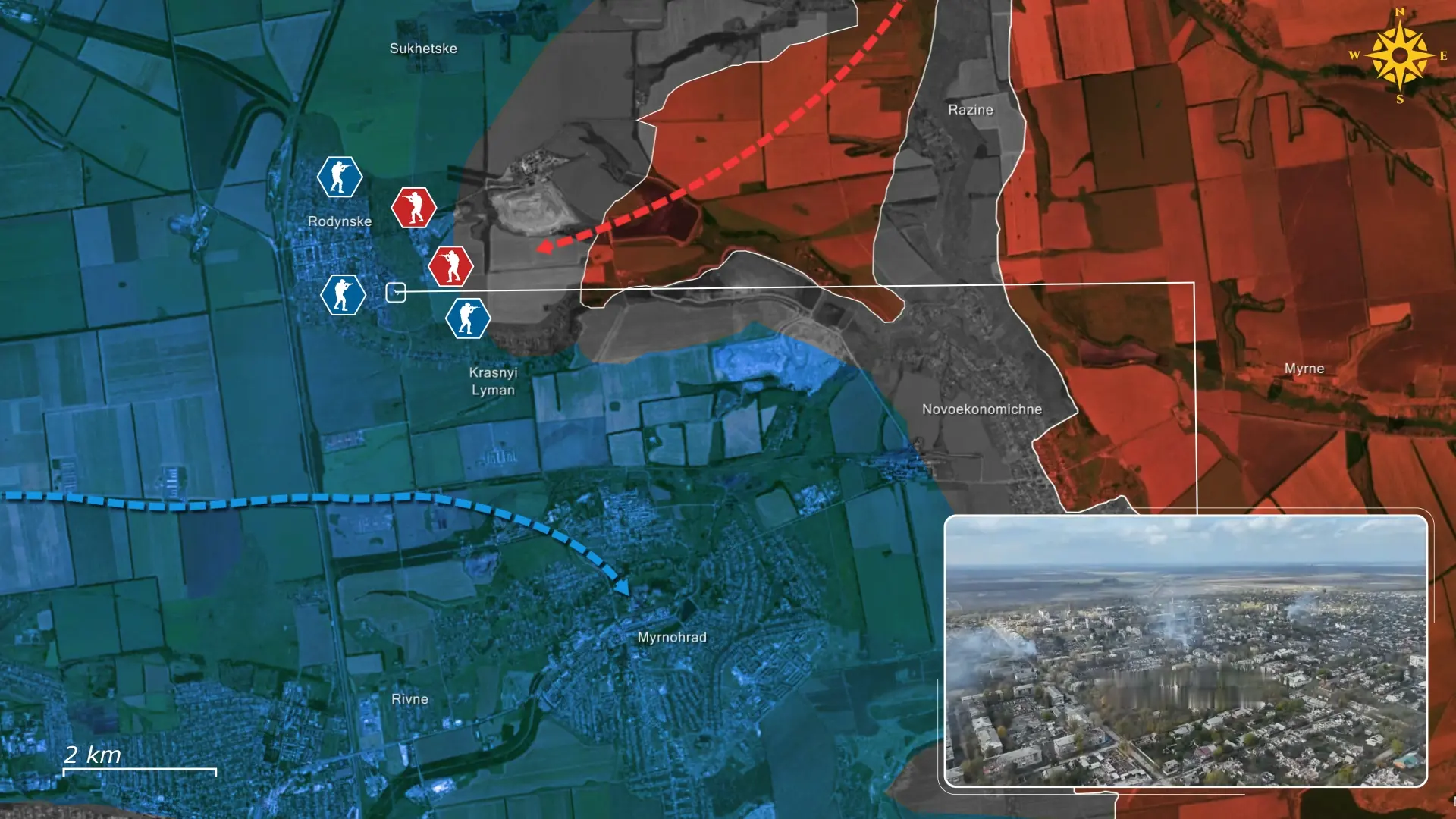Click the compass rose icon
Screen dimensions: 1456x819
pyautogui.click(x=1399, y=55)
